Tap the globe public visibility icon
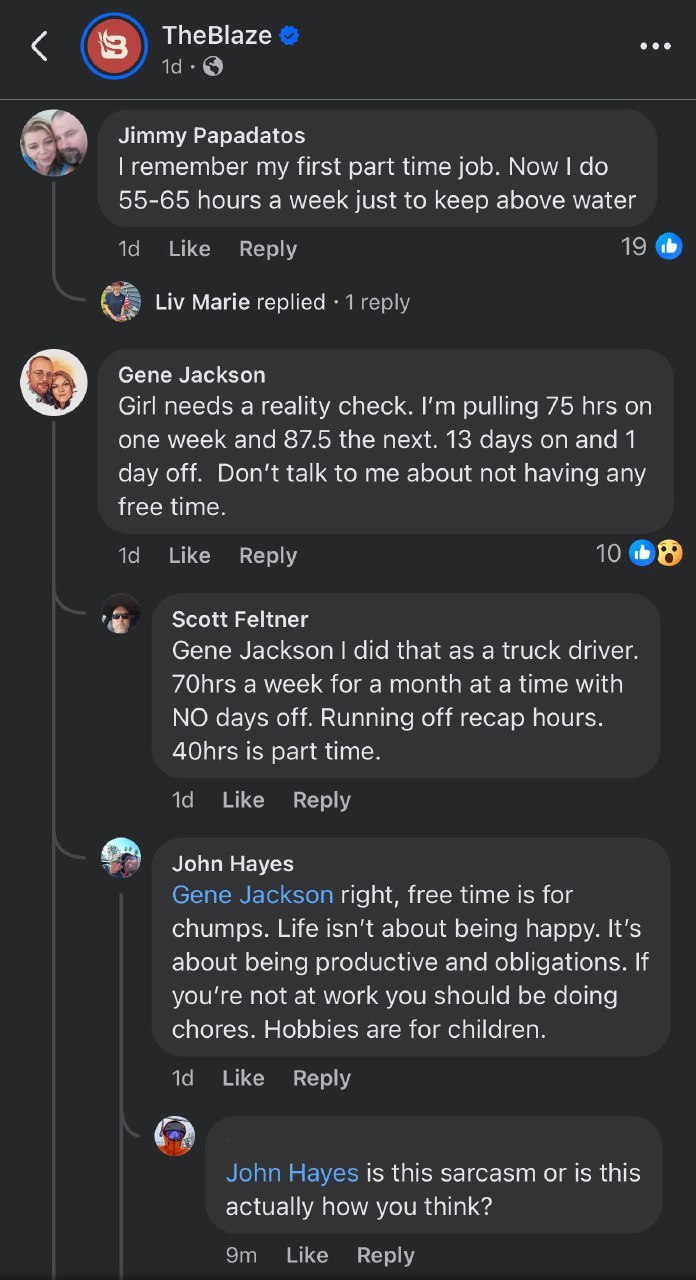The width and height of the screenshot is (696, 1280). point(212,67)
